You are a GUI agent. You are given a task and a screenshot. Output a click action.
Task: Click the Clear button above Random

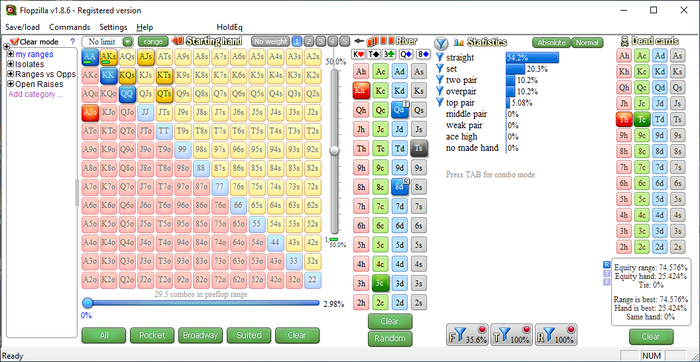point(390,321)
